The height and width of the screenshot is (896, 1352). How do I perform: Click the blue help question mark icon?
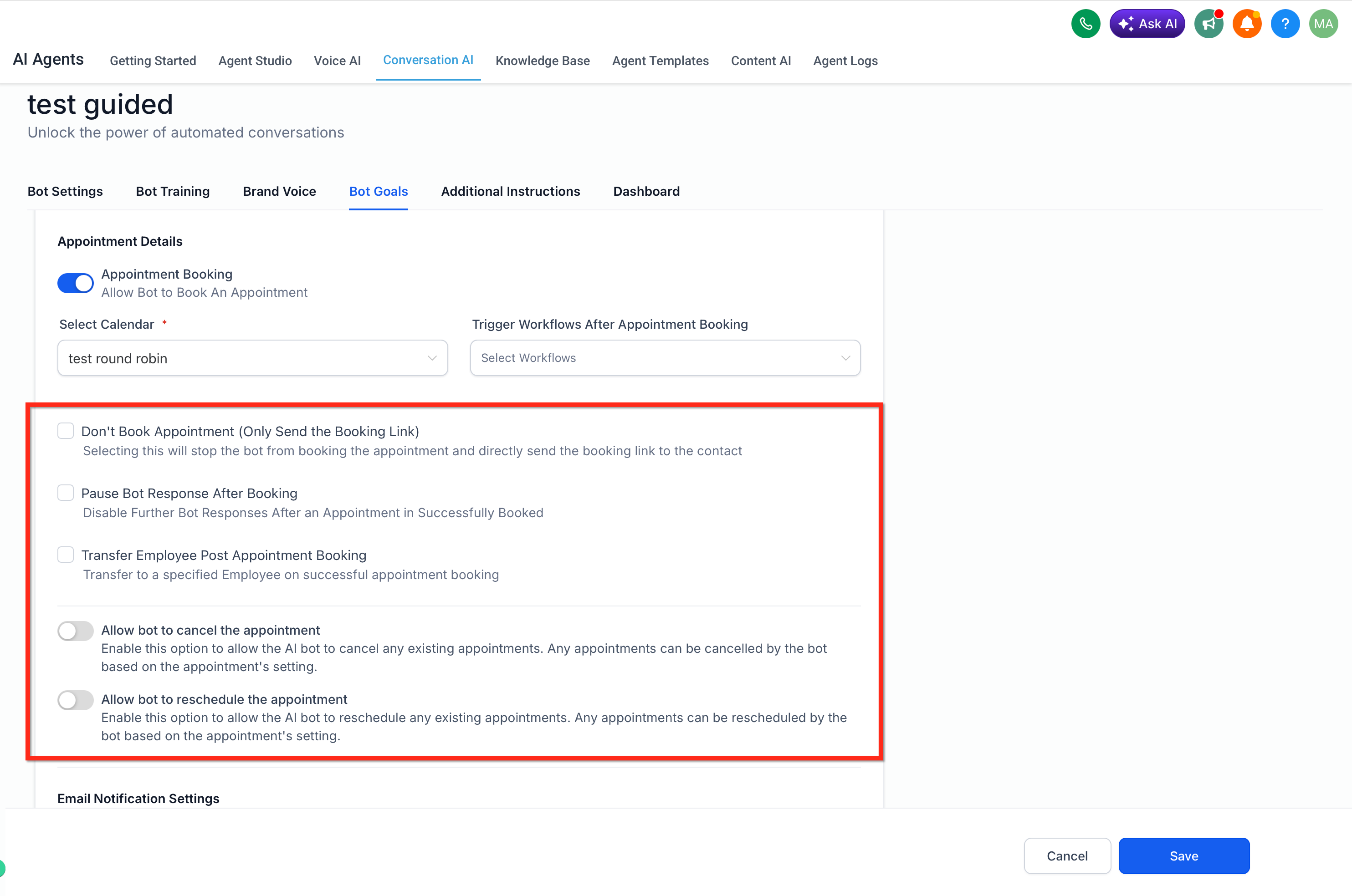point(1285,24)
